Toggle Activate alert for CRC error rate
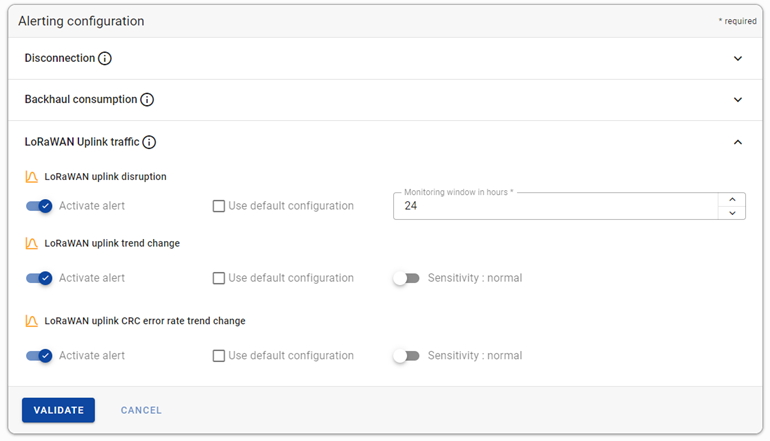Viewport: 770px width, 441px height. coord(39,356)
